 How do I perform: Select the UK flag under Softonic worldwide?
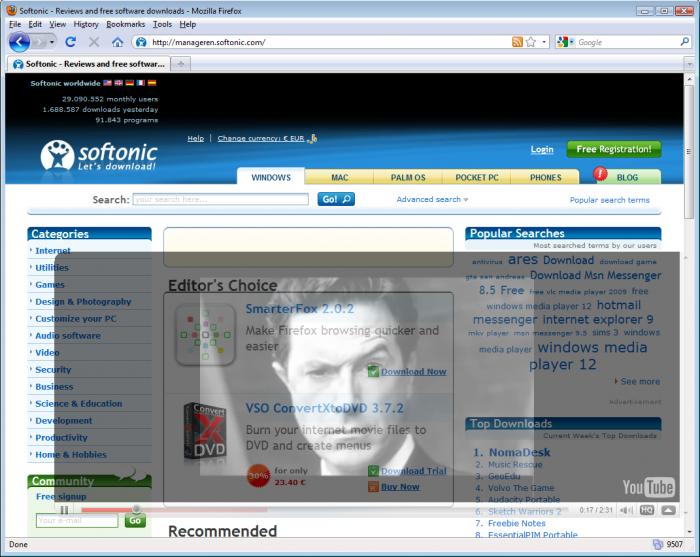click(118, 83)
